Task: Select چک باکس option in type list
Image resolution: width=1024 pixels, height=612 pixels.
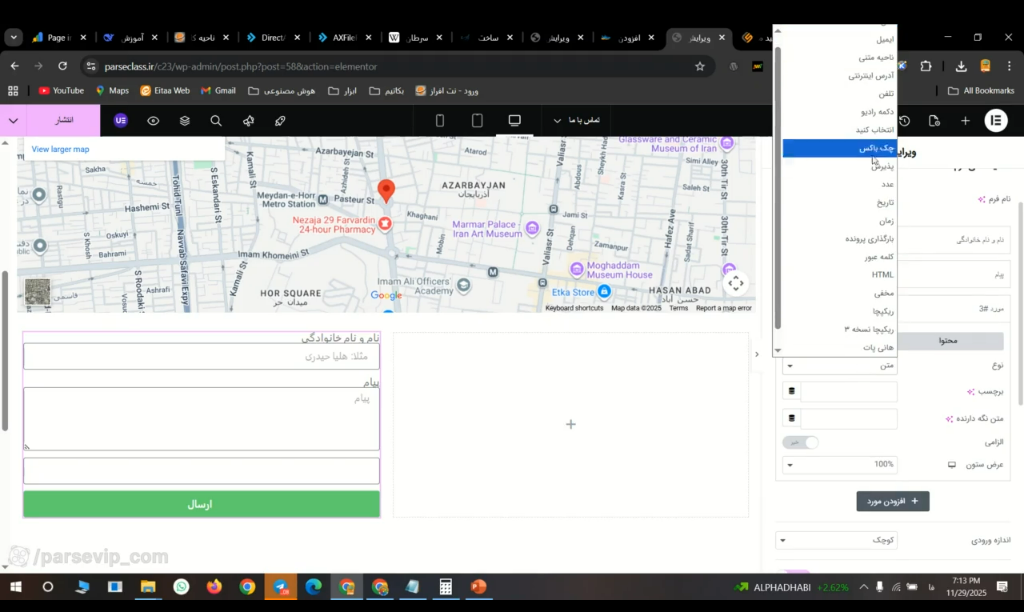Action: tap(840, 148)
